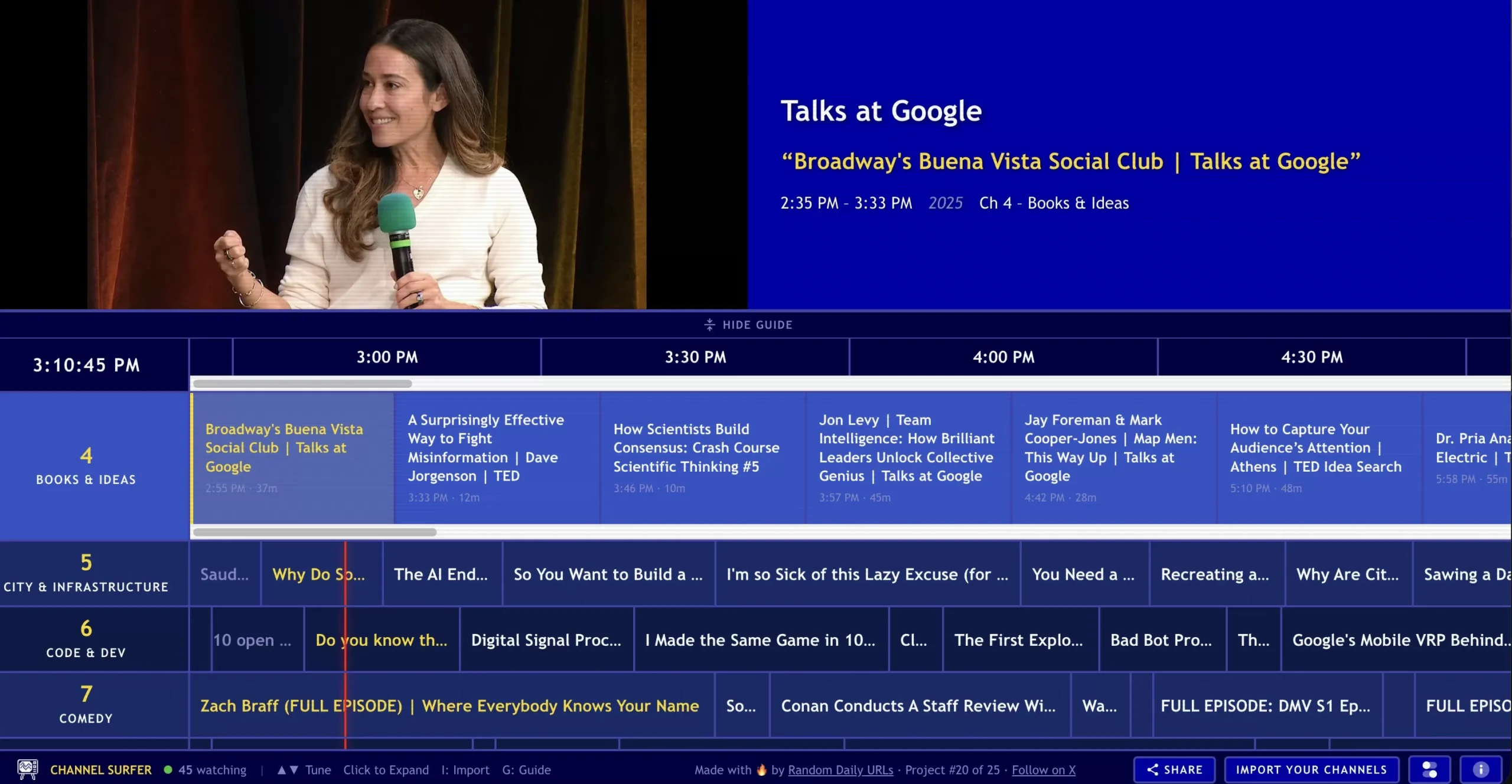Click the Share button
Viewport: 1512px width, 784px height.
1174,769
